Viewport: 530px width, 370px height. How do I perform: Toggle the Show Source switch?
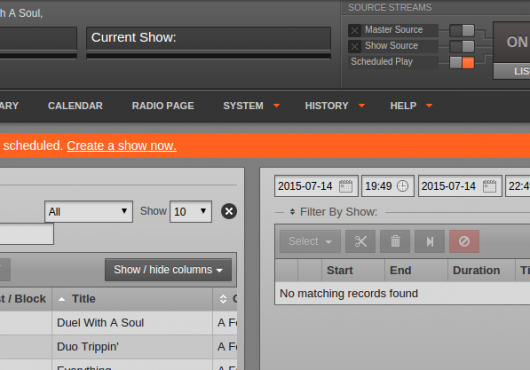[x=462, y=46]
